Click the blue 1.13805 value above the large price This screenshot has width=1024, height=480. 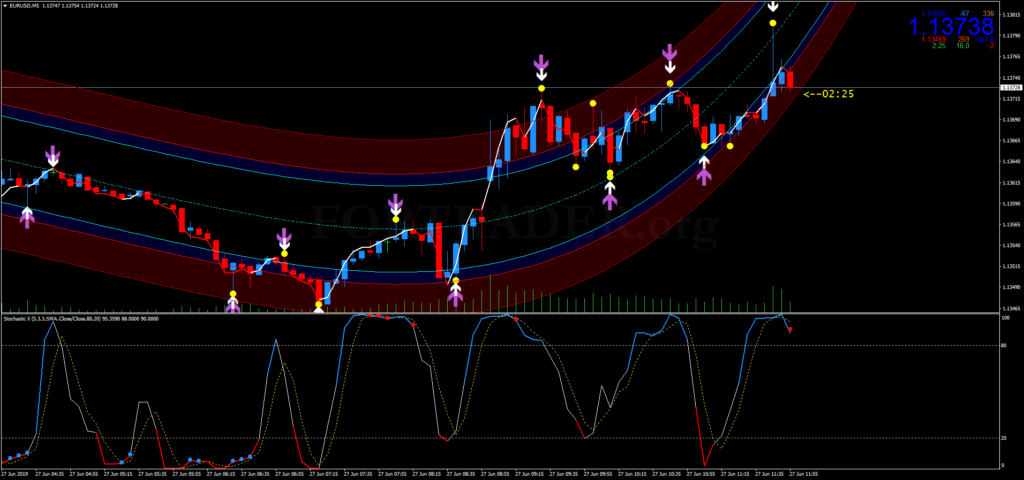[933, 14]
